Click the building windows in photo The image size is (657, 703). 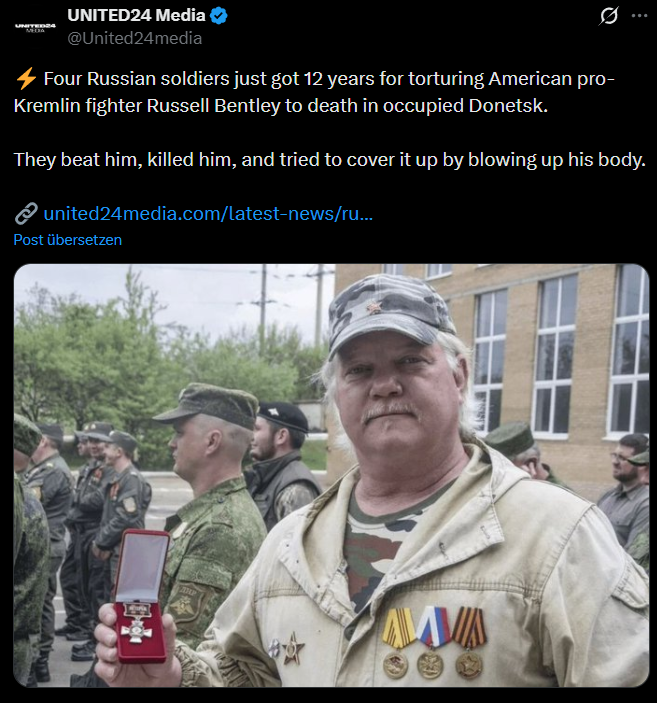pos(561,354)
